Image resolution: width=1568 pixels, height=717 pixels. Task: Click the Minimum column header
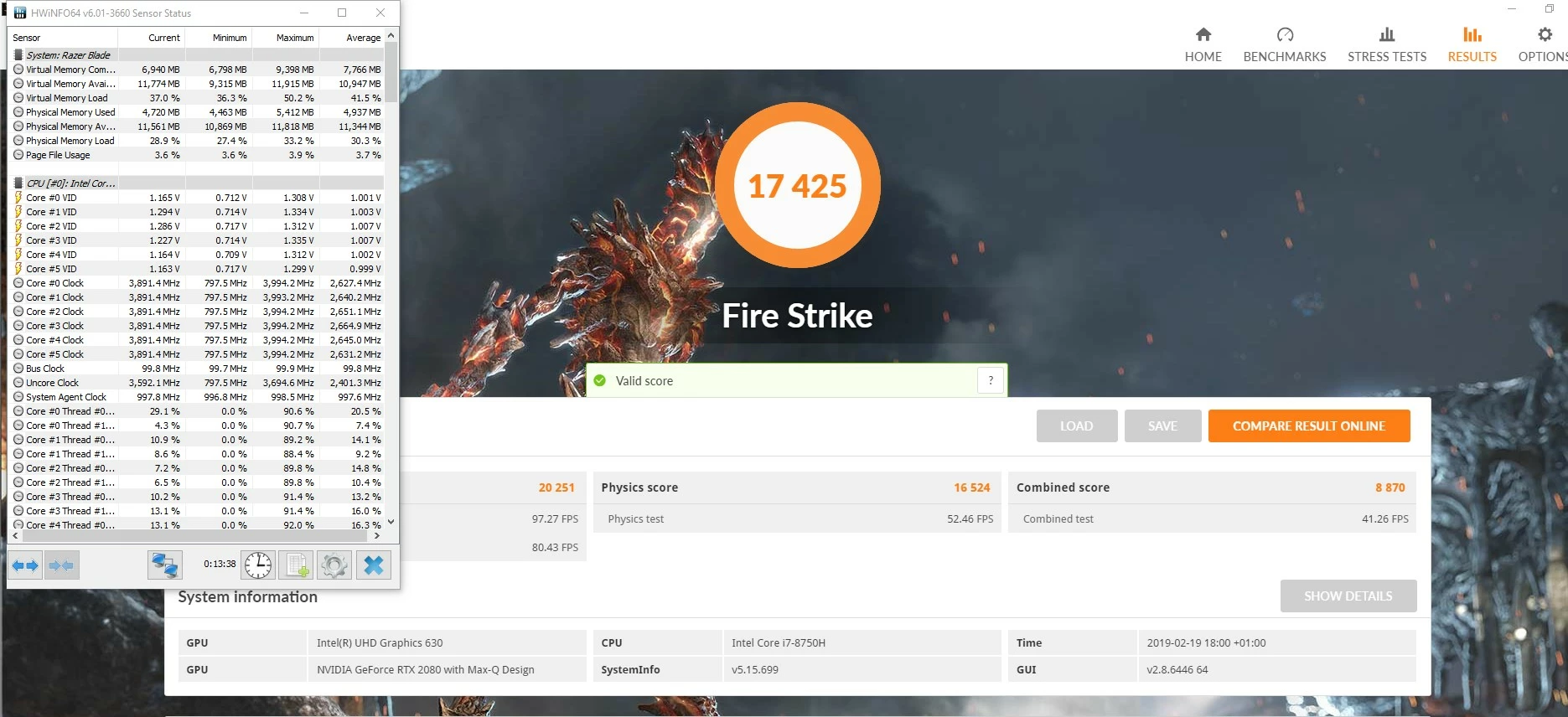tap(219, 38)
